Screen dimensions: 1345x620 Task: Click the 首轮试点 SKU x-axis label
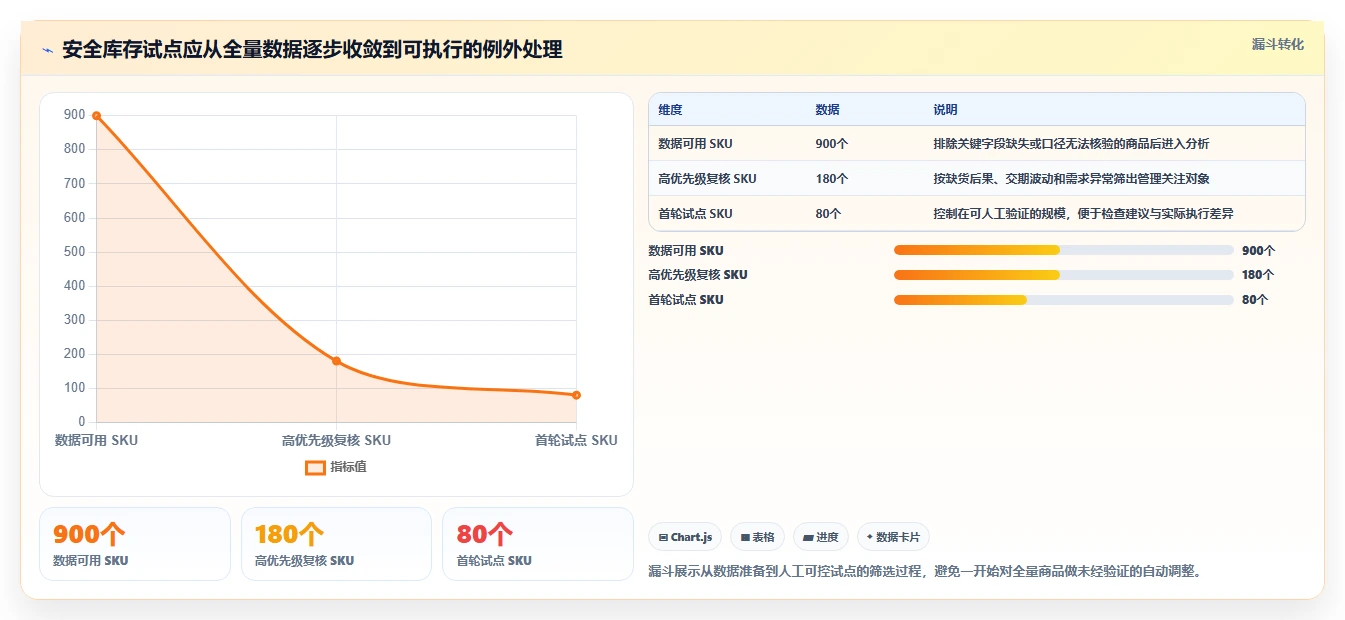pyautogui.click(x=576, y=440)
